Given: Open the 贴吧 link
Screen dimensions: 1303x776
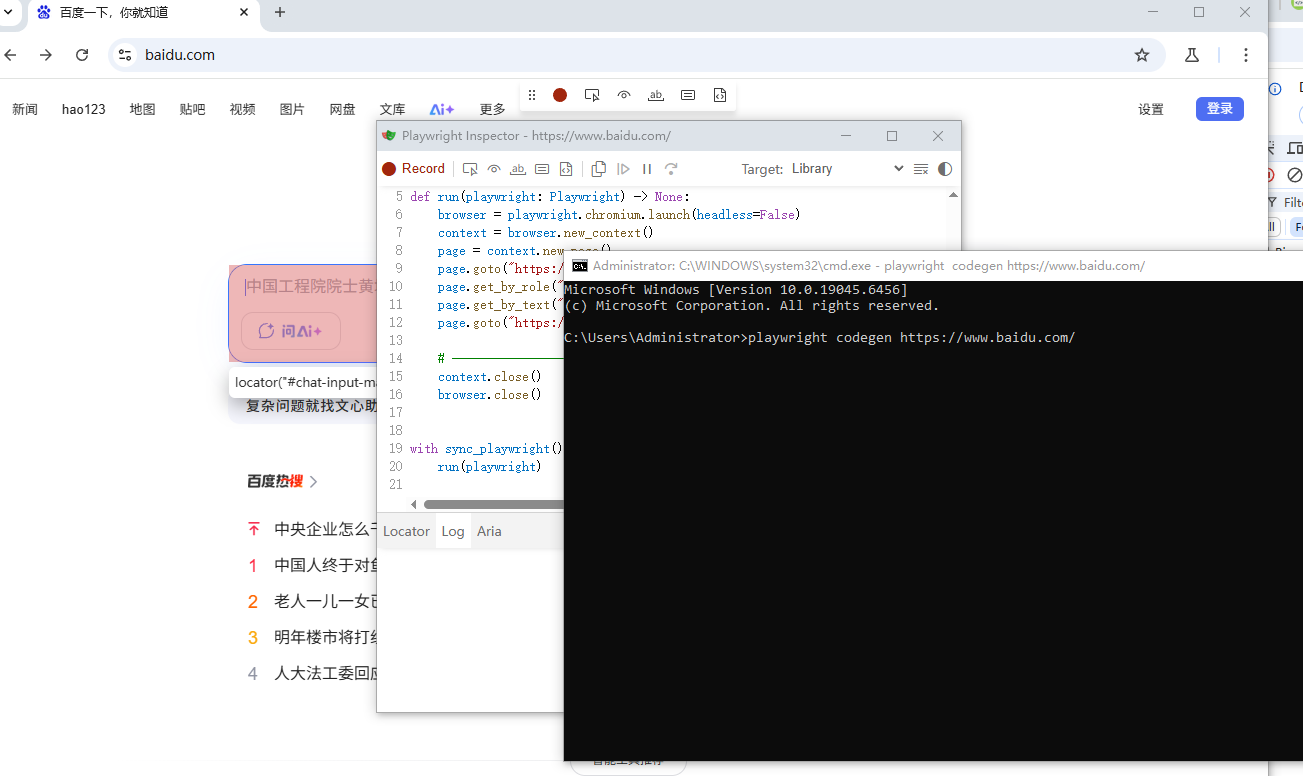Looking at the screenshot, I should (x=192, y=109).
